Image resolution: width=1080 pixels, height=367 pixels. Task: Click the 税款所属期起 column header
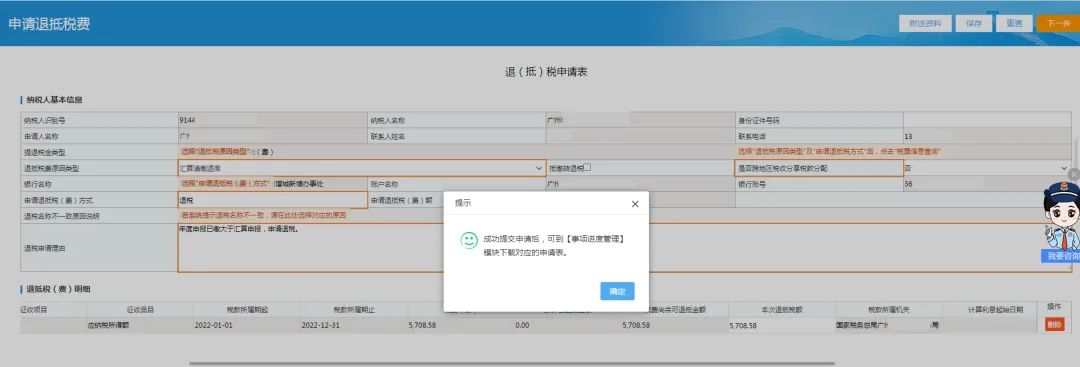(x=247, y=310)
